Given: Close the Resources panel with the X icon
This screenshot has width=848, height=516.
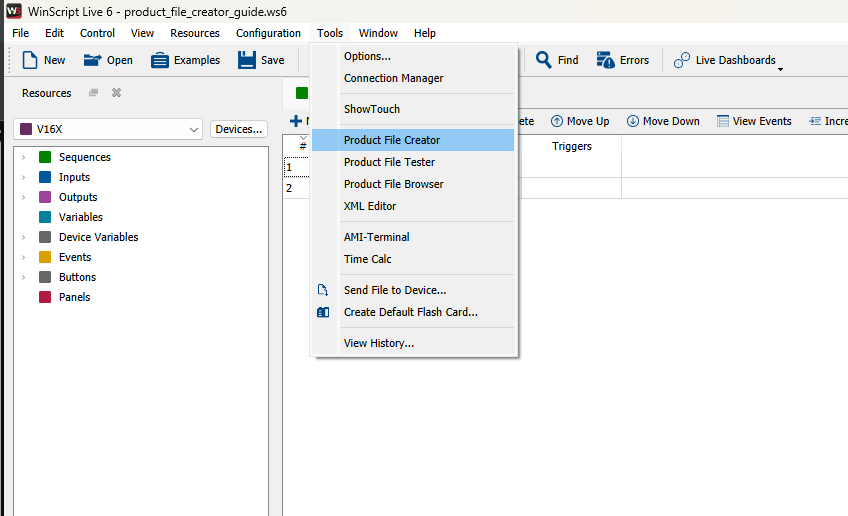Looking at the screenshot, I should click(x=116, y=93).
